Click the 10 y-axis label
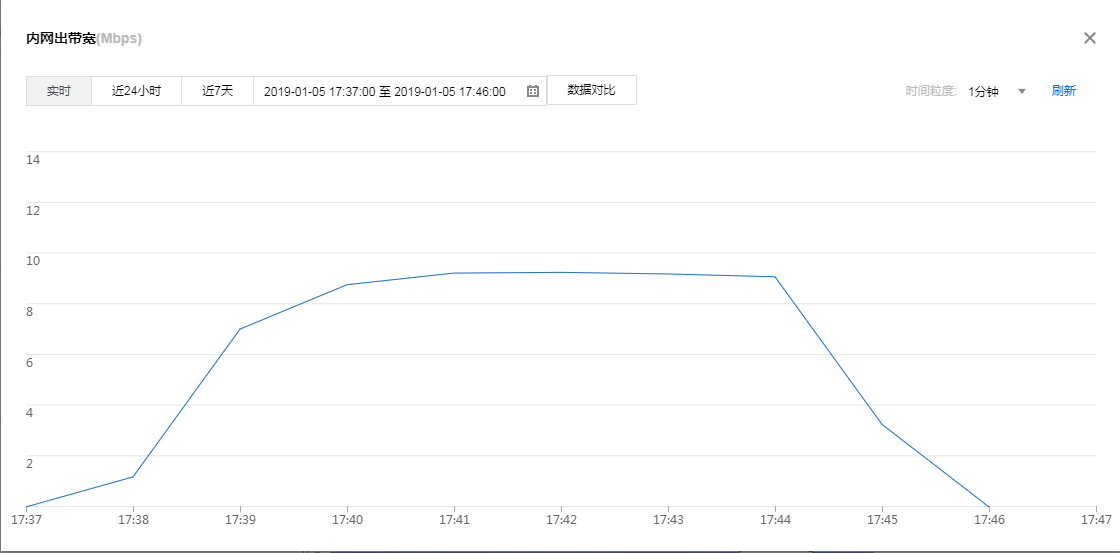 pos(32,260)
